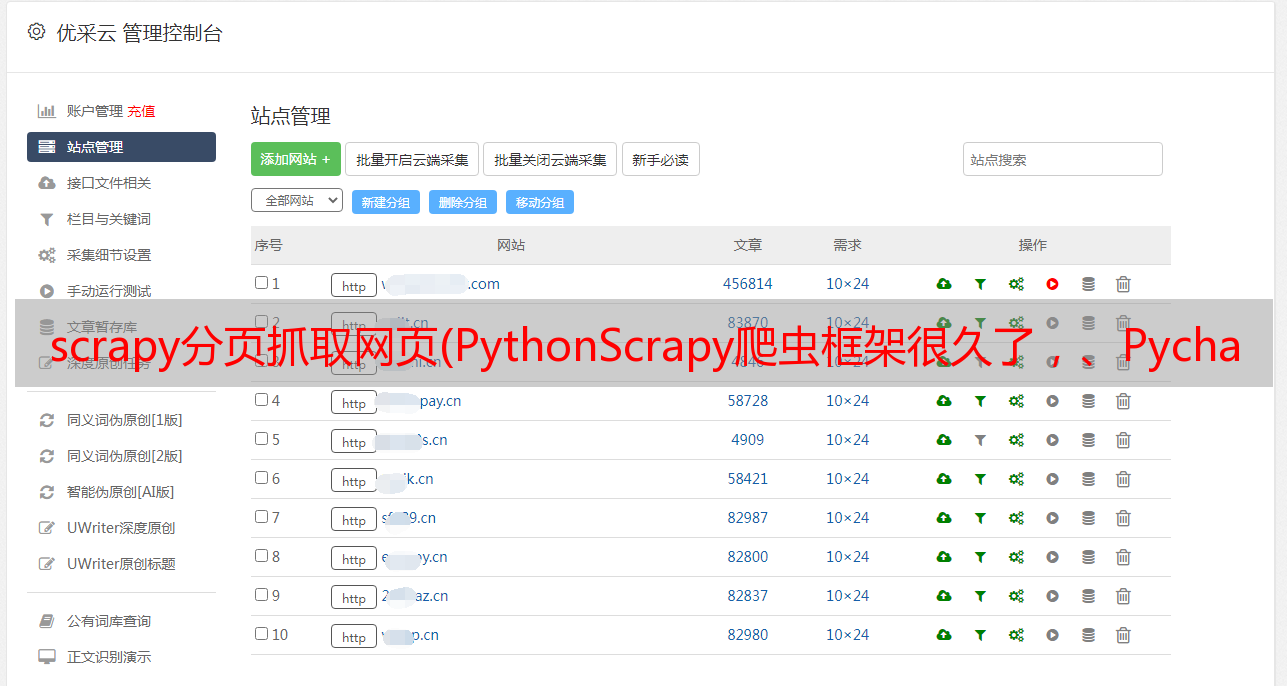
Task: Open the green cogs settings icon in row 1
Action: coord(1016,284)
